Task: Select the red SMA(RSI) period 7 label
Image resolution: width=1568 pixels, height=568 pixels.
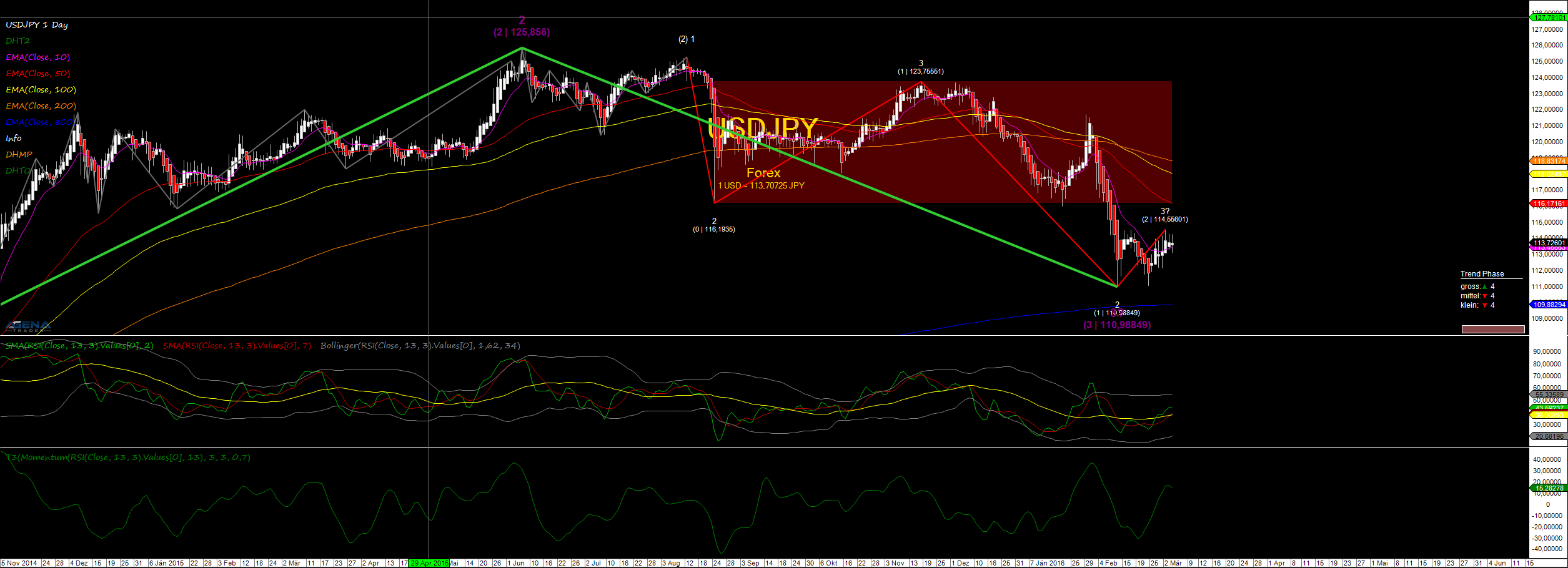Action: pos(237,346)
